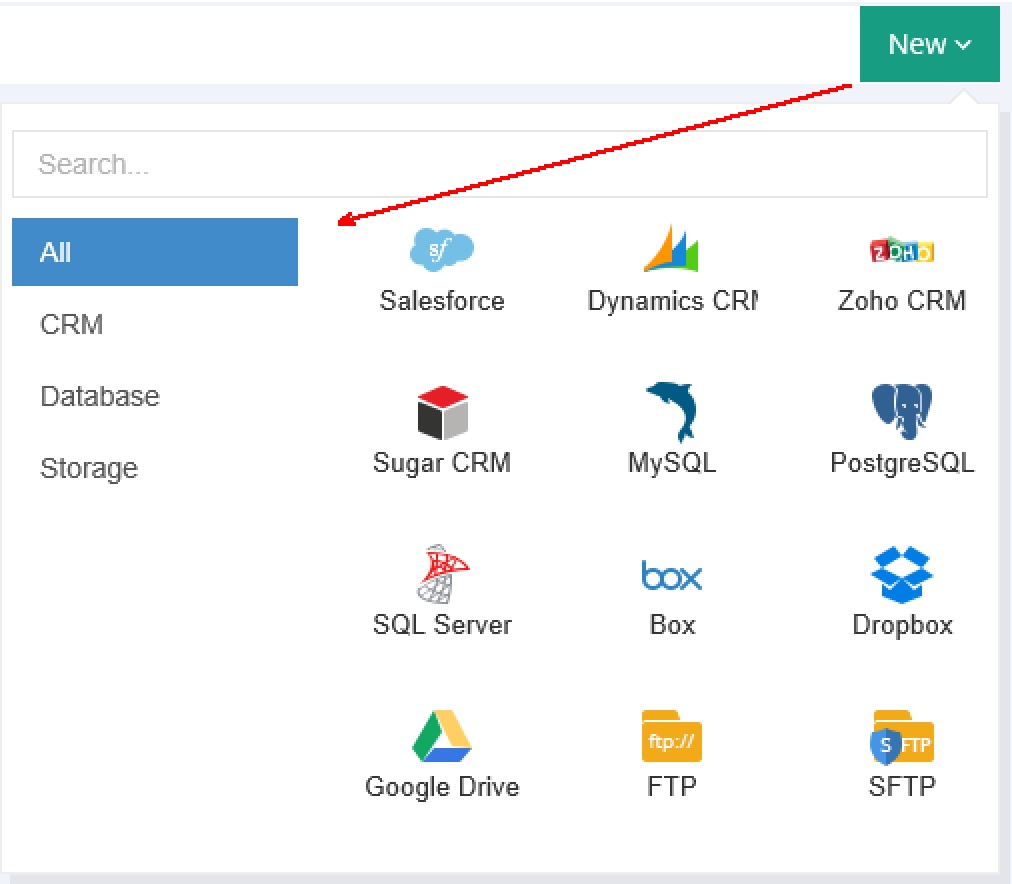Select the Google Drive triangle icon
The image size is (1012, 884).
point(442,736)
